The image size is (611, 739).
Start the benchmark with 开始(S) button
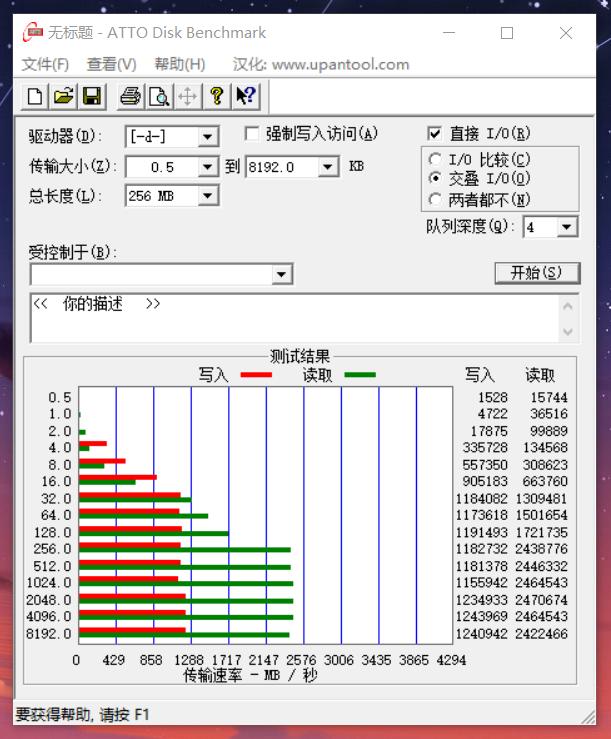(537, 273)
